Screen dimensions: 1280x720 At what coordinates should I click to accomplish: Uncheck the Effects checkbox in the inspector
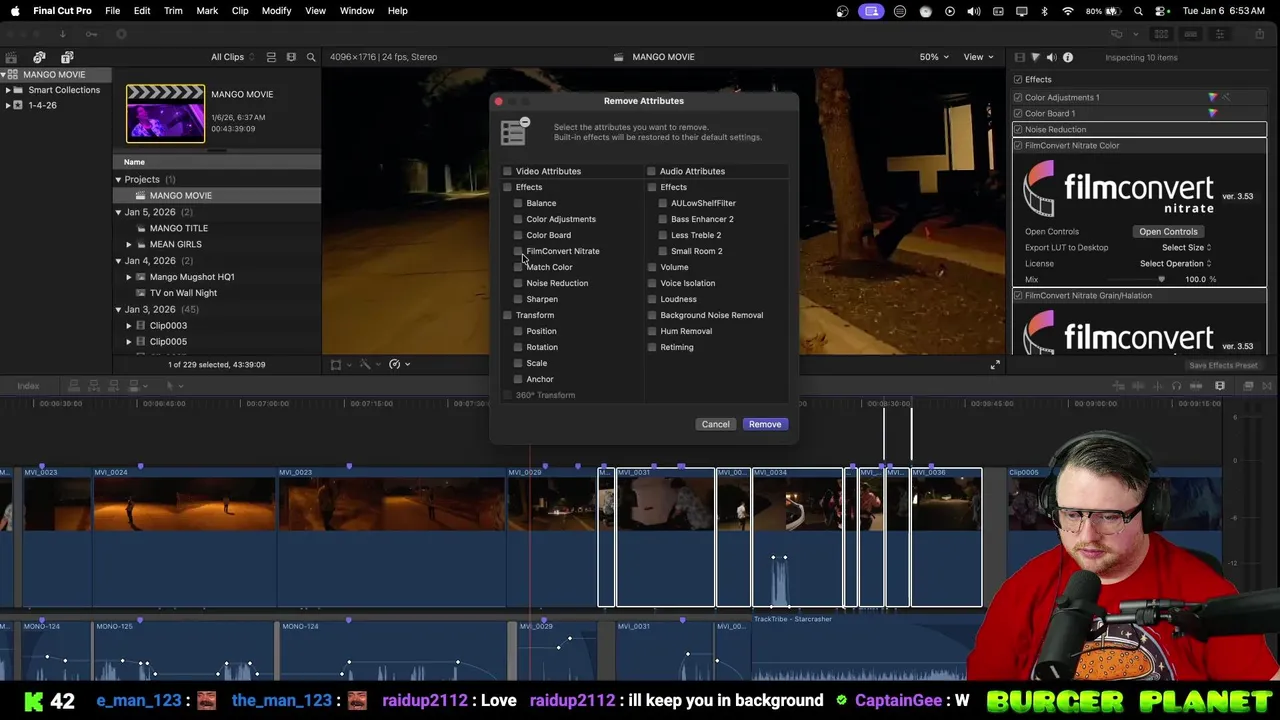tap(1018, 79)
